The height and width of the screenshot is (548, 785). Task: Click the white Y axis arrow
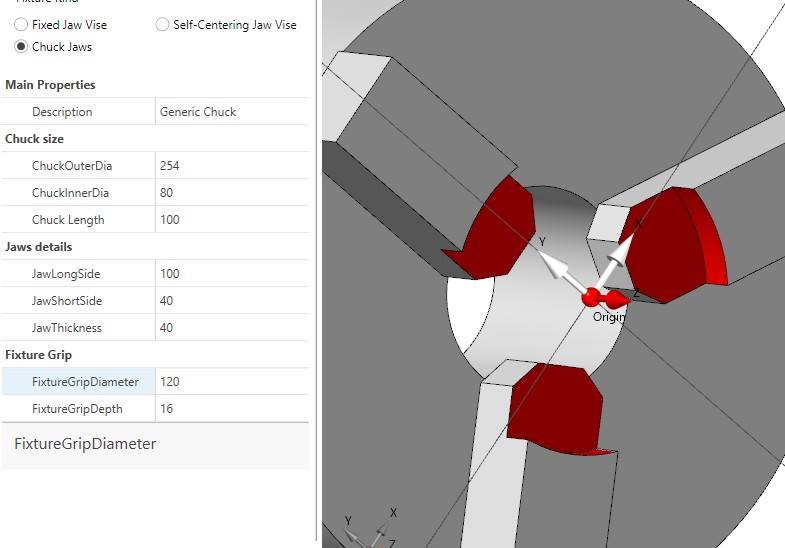(x=556, y=265)
